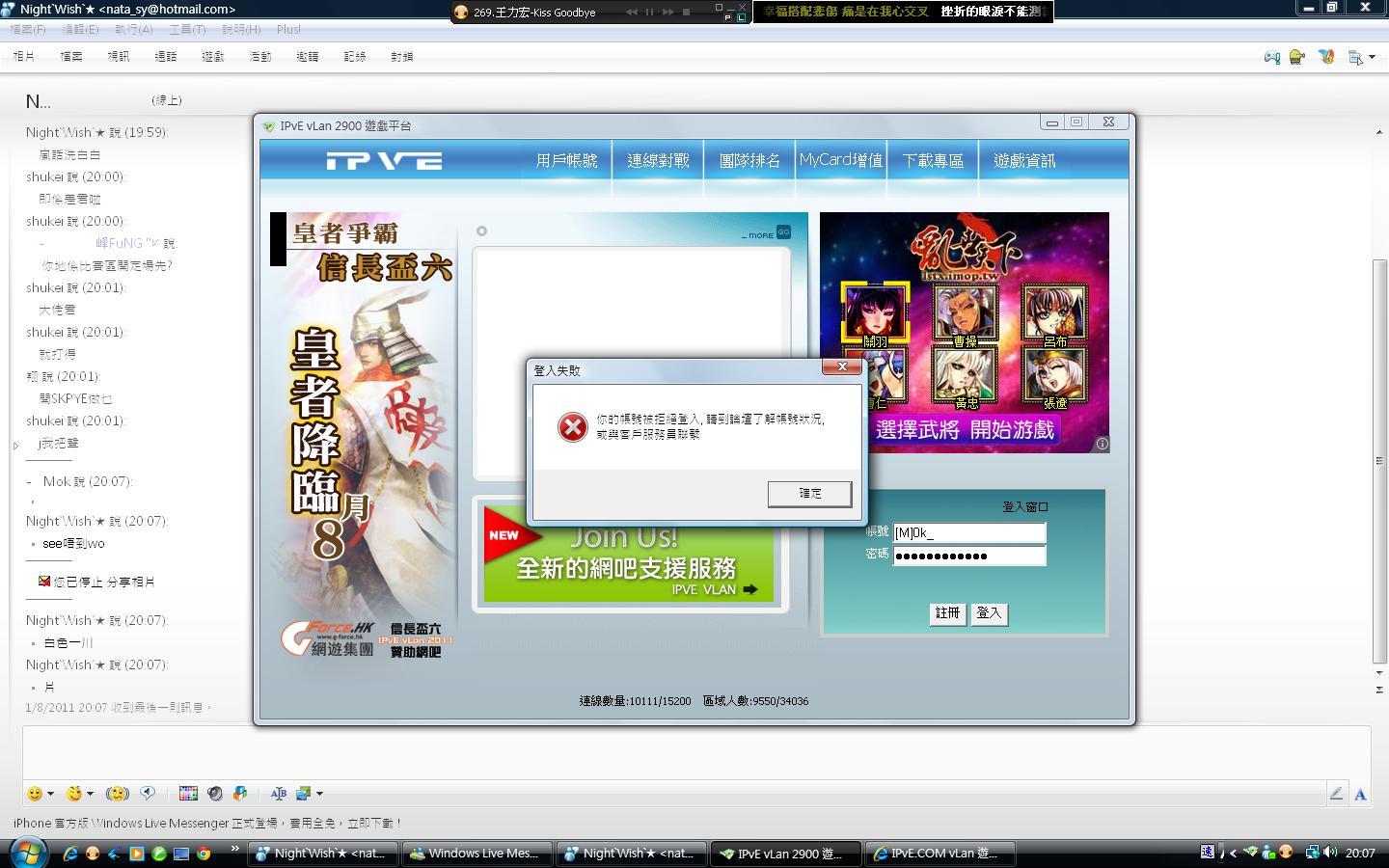Viewport: 1389px width, 868px height.
Task: Open Messenger 檔案 file-sharing menu
Action: coord(71,57)
